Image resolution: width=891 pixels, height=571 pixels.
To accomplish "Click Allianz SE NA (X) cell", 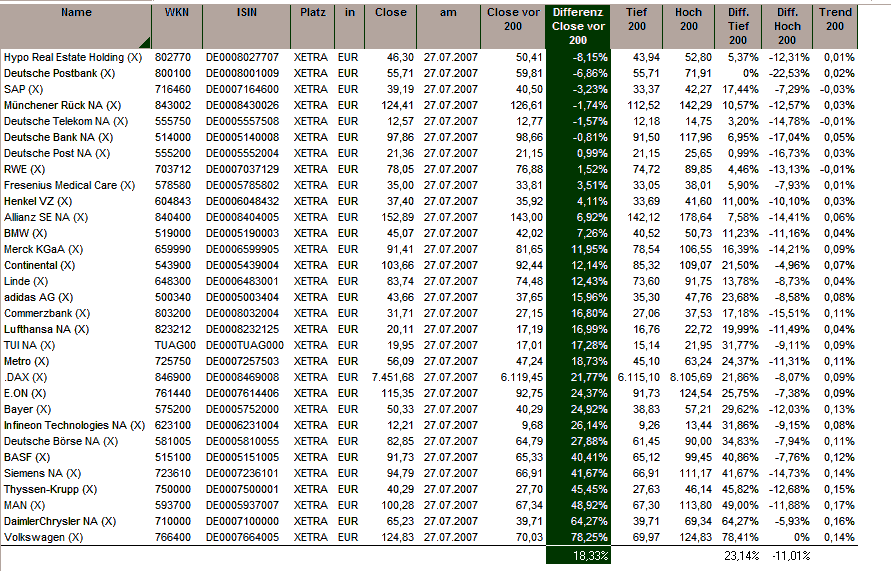I will click(46, 217).
